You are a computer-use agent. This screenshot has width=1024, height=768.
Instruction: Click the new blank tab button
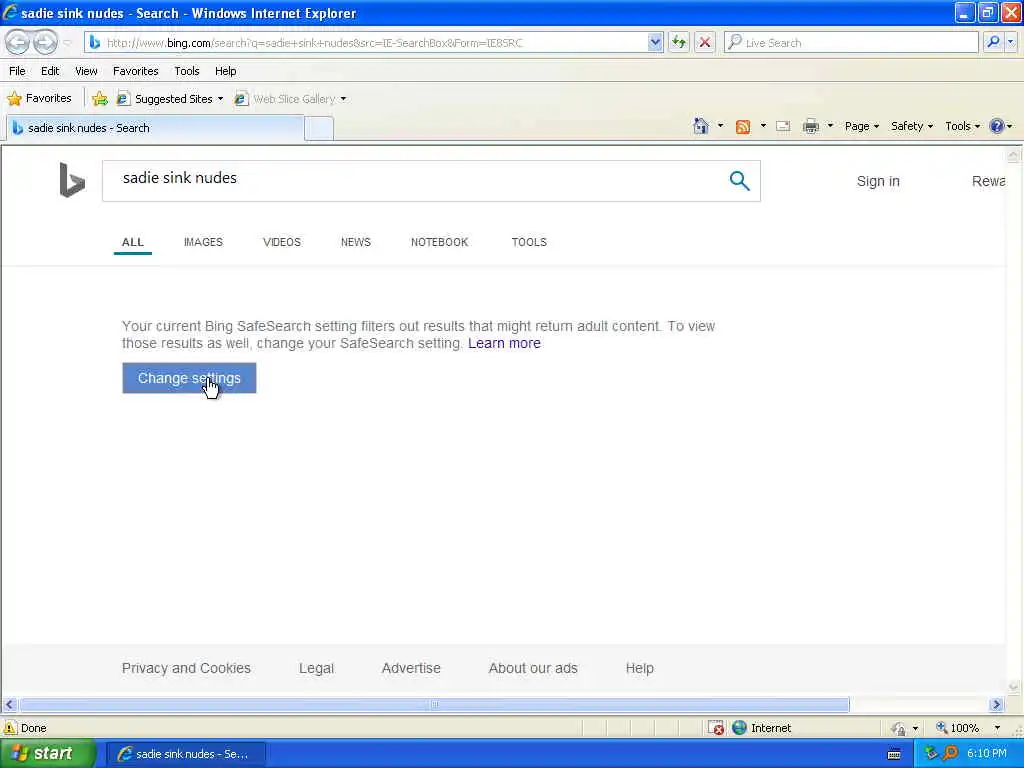(319, 128)
